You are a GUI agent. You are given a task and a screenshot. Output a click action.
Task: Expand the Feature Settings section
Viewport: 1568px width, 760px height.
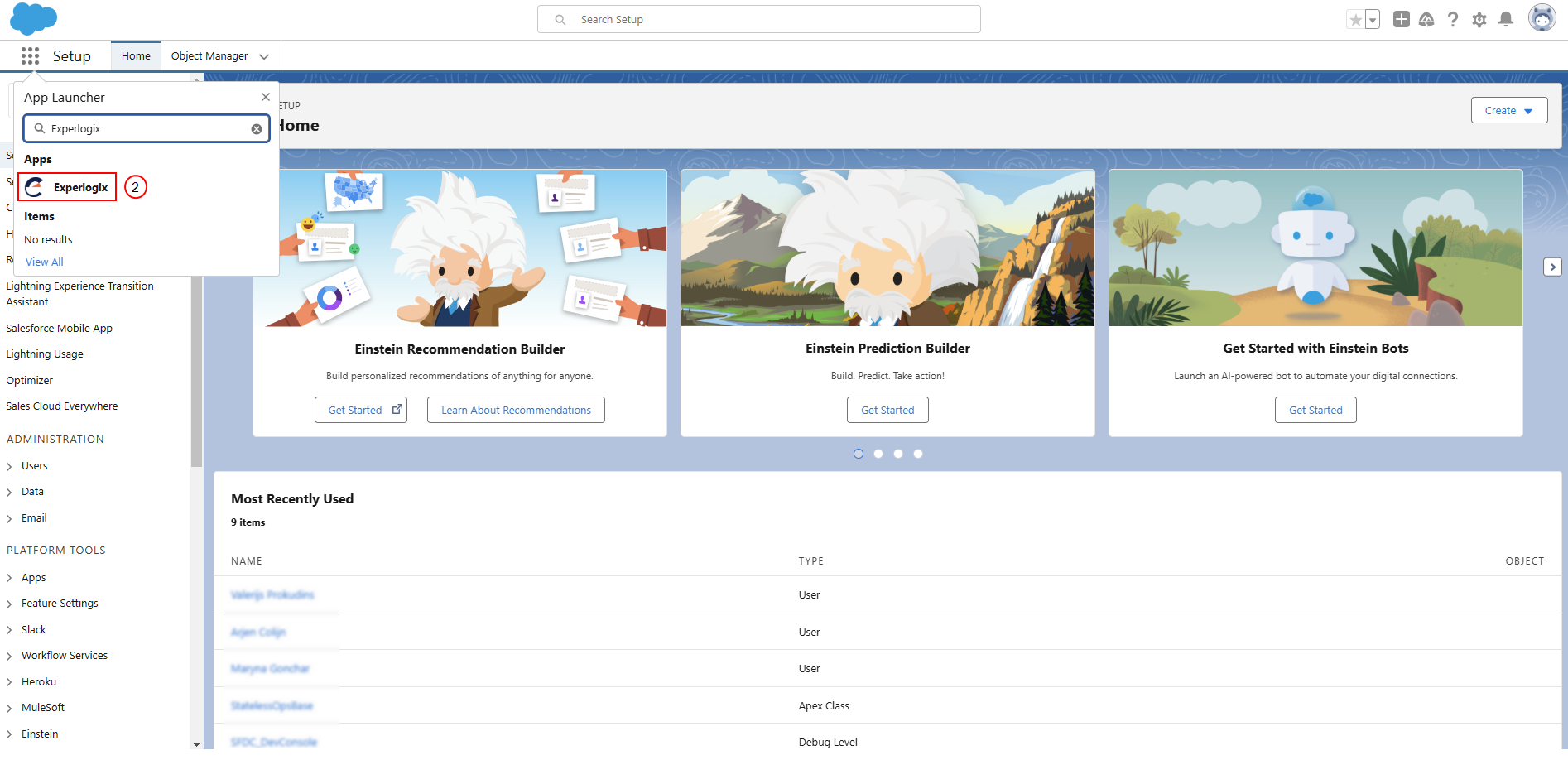coord(9,604)
